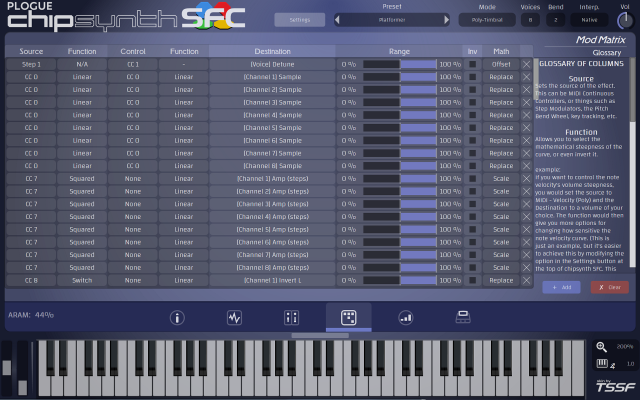Adjust the Range slider for Step 1 row

(400, 64)
